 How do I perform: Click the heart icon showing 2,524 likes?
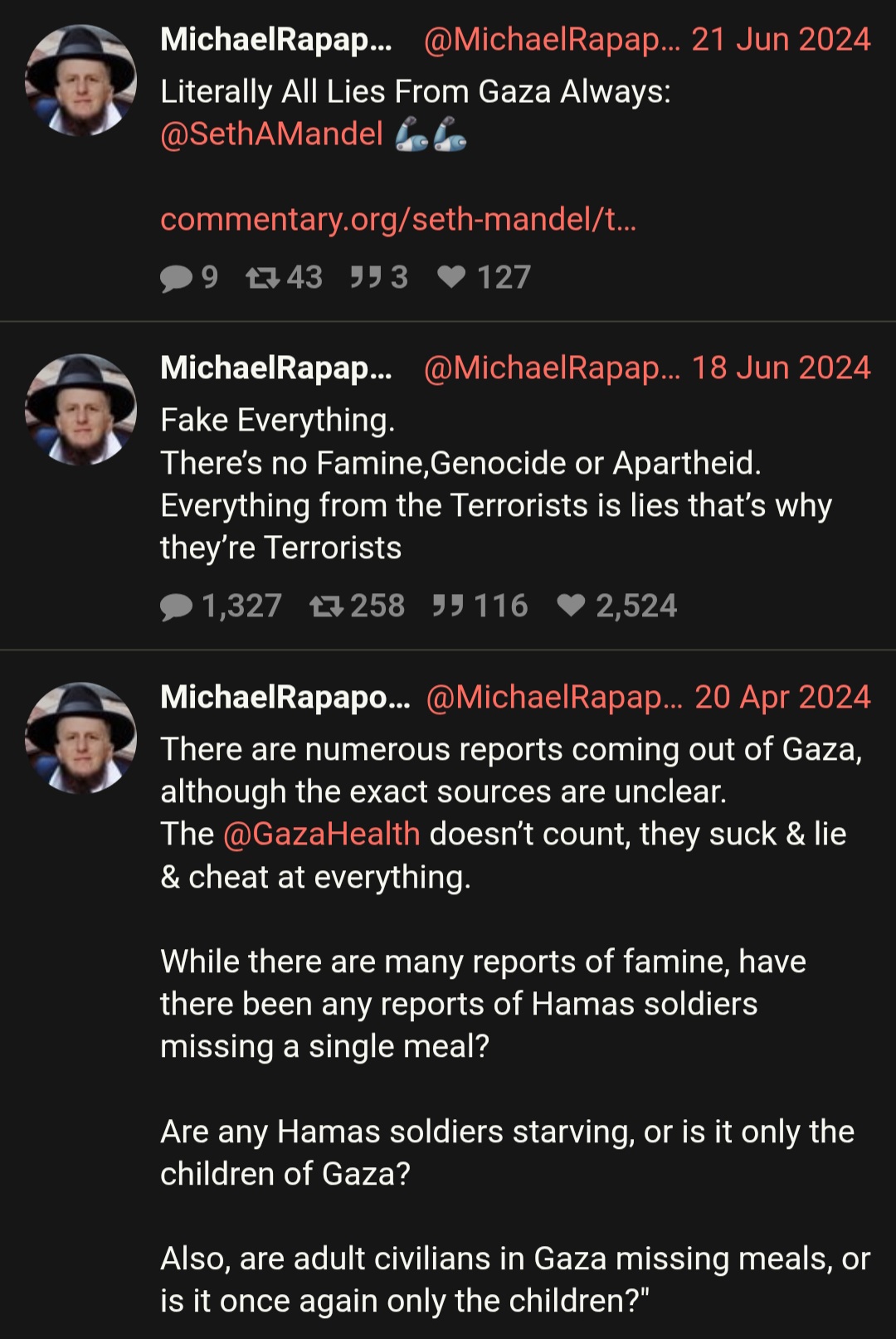click(x=571, y=605)
